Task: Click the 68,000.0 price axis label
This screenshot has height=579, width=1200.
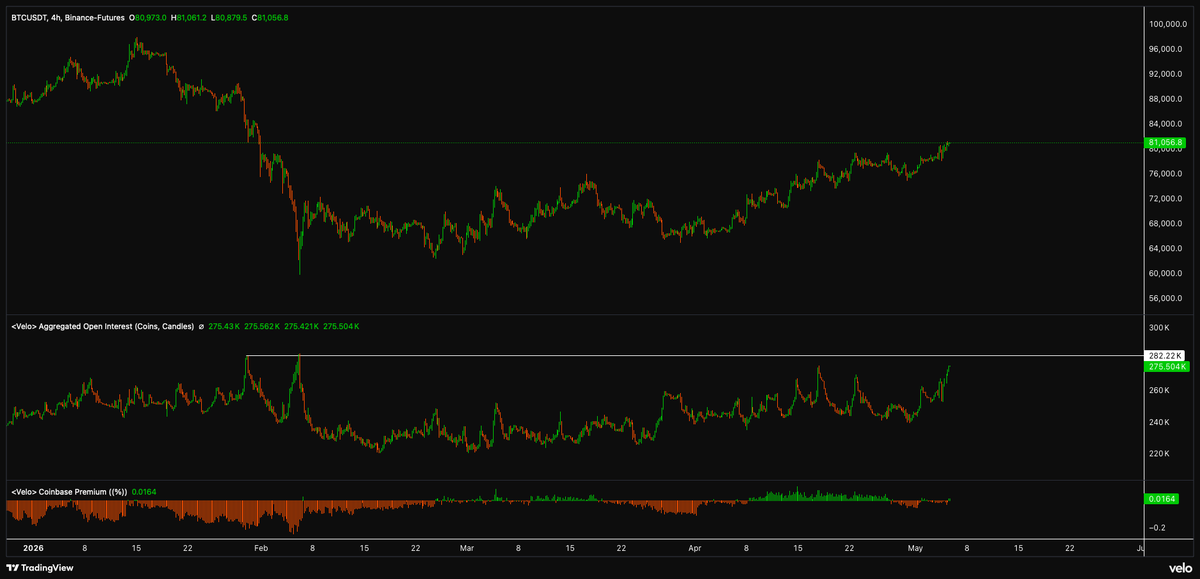Action: (x=1168, y=224)
